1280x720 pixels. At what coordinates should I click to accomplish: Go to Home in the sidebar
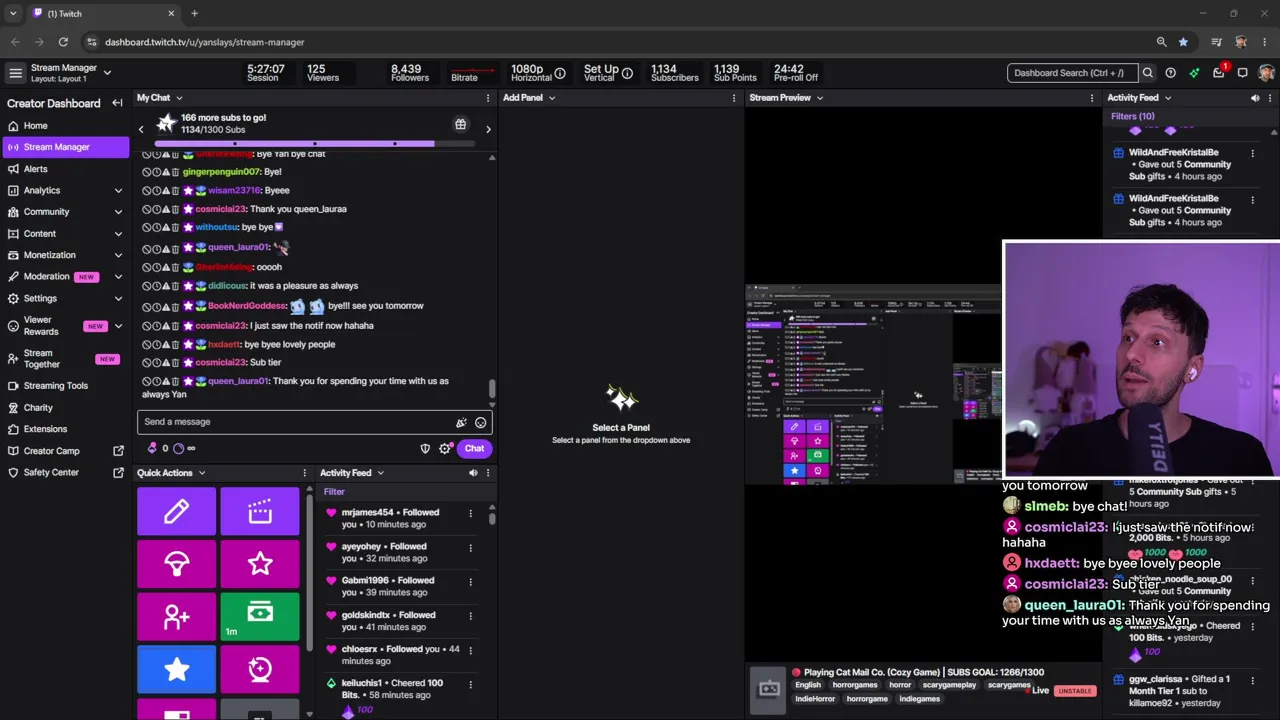pos(65,126)
